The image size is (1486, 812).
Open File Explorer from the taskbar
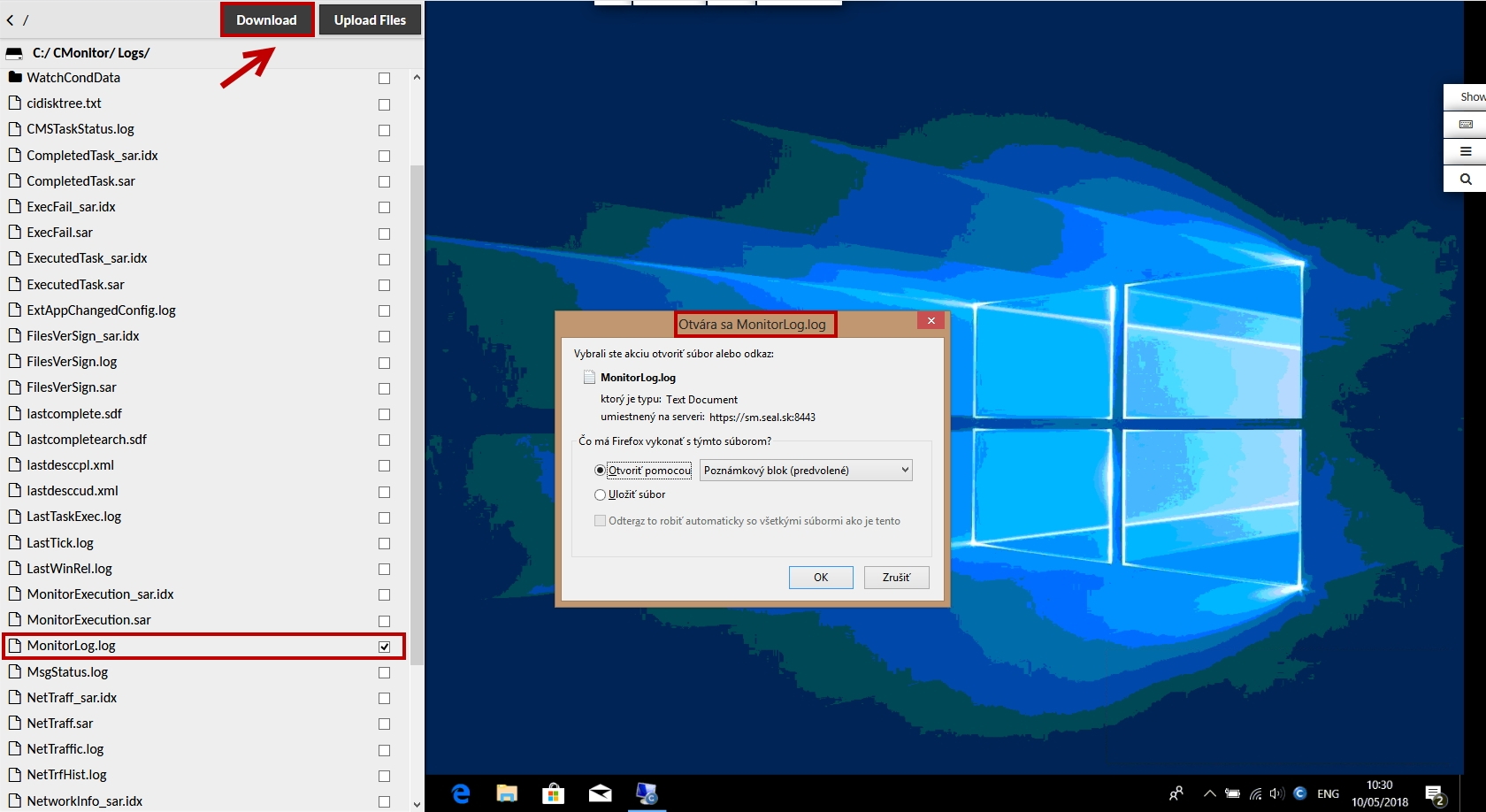507,793
